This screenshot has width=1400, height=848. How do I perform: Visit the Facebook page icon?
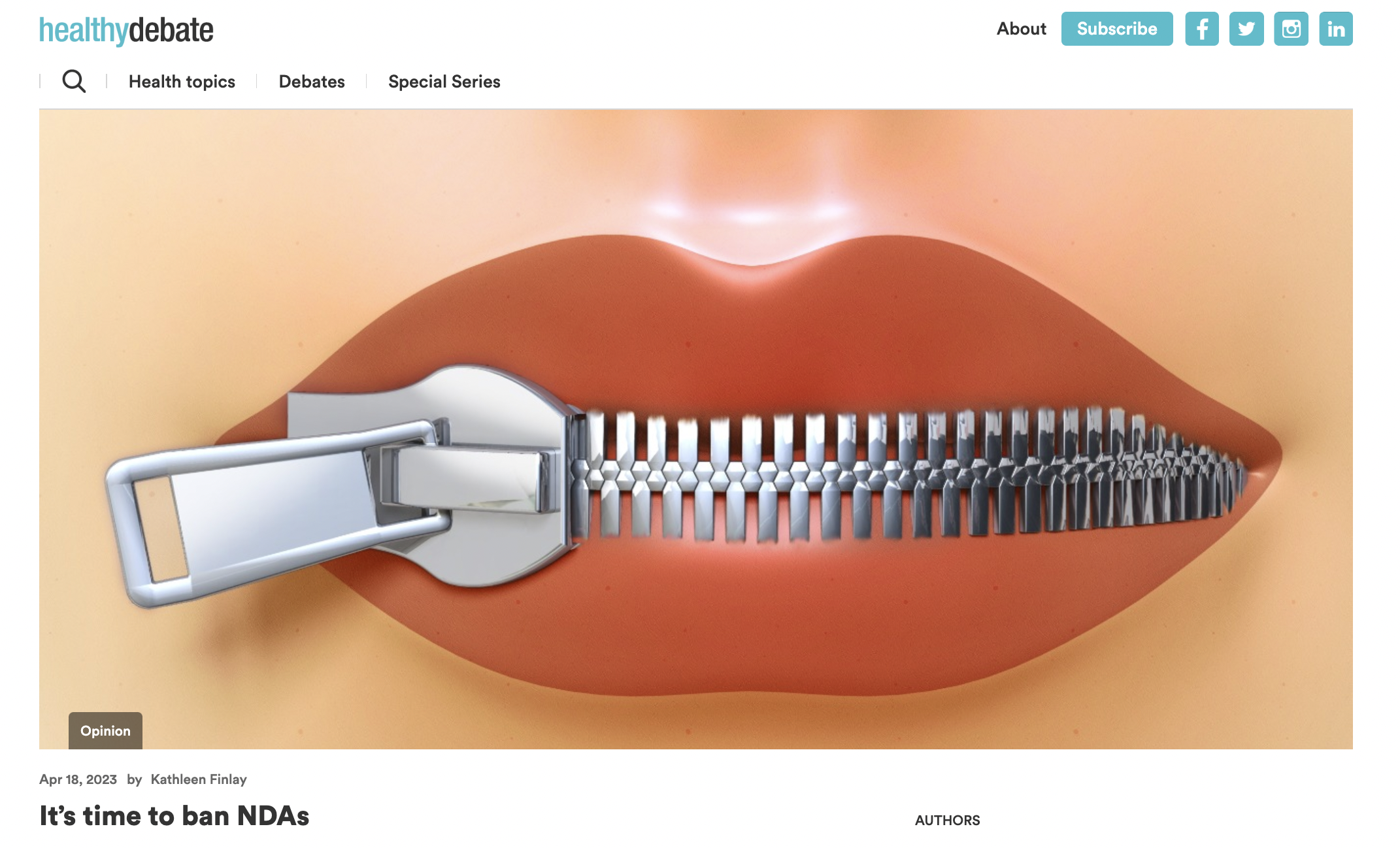tap(1202, 29)
